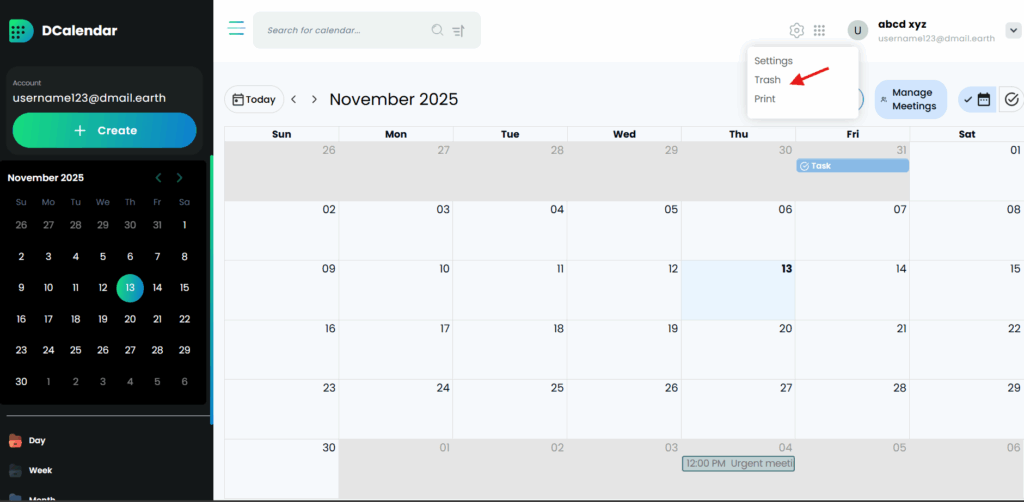1024x502 pixels.
Task: Open the apps grid icon
Action: point(819,30)
